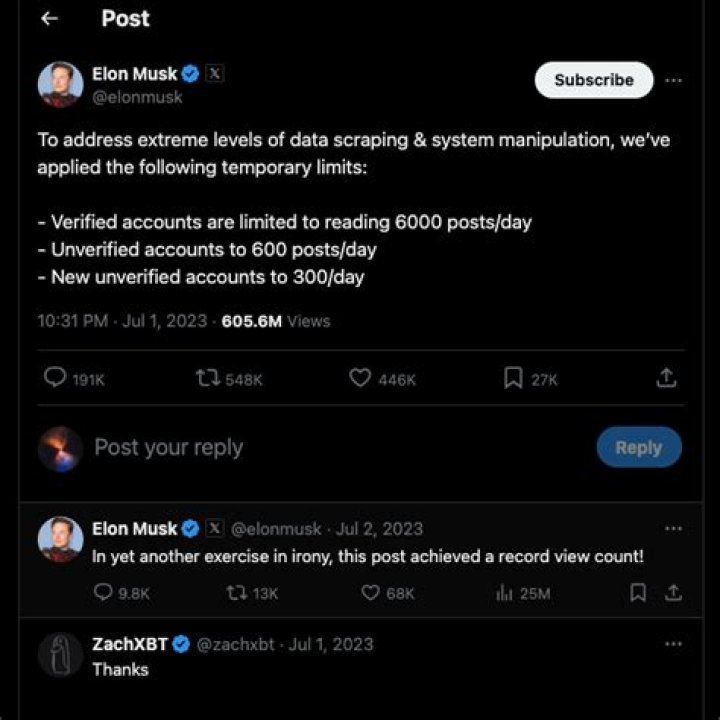Bookmark the irony reply post

(x=638, y=593)
